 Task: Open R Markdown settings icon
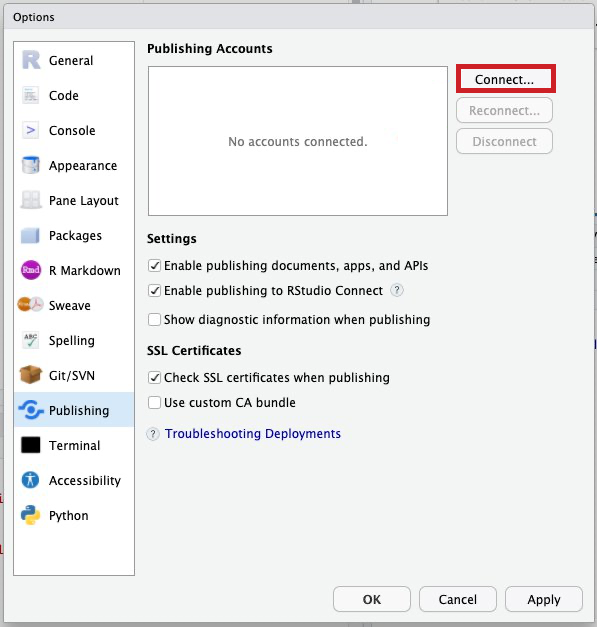click(31, 270)
